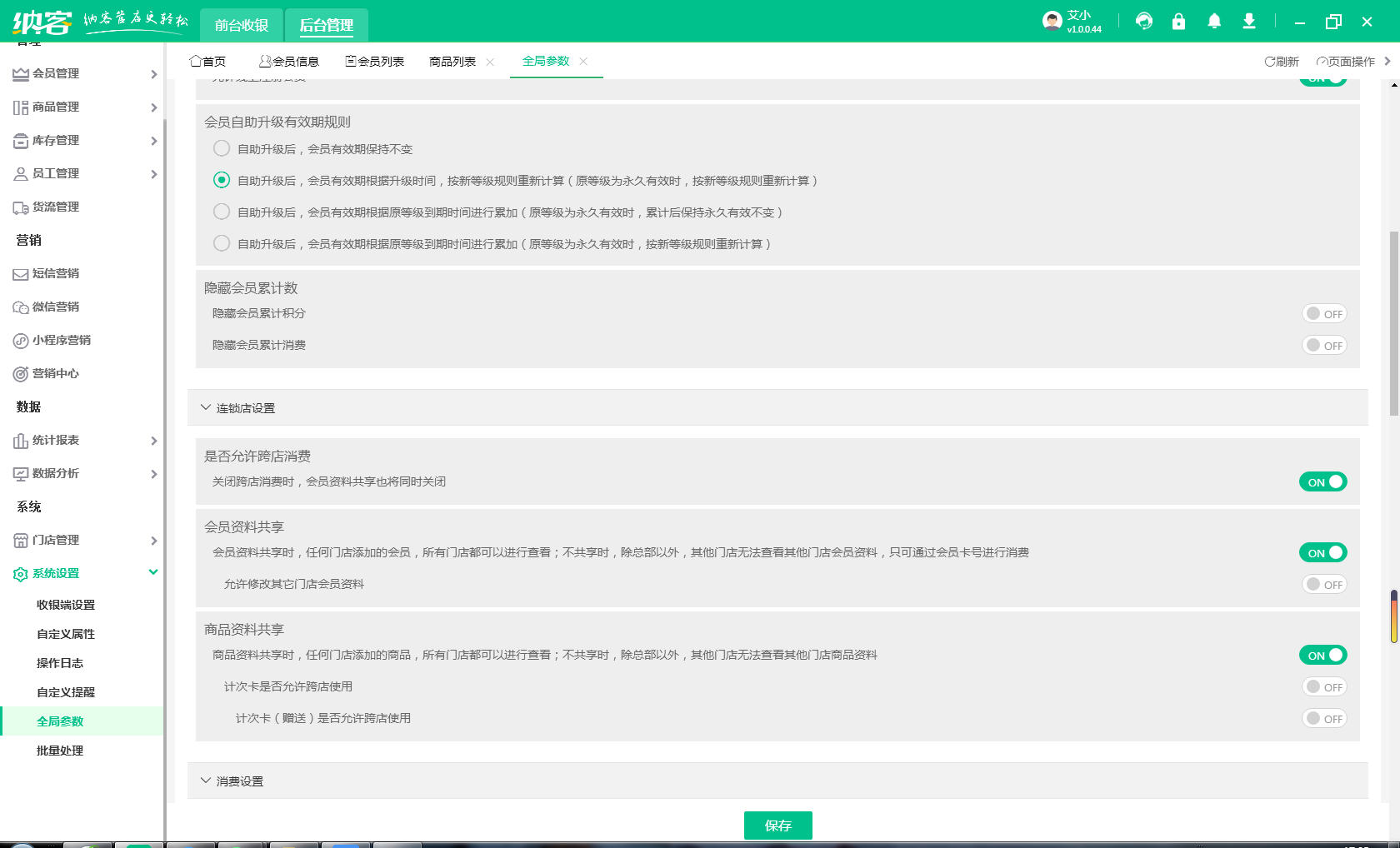Switch to the 会员列表 tab
1400x848 pixels.
point(375,62)
